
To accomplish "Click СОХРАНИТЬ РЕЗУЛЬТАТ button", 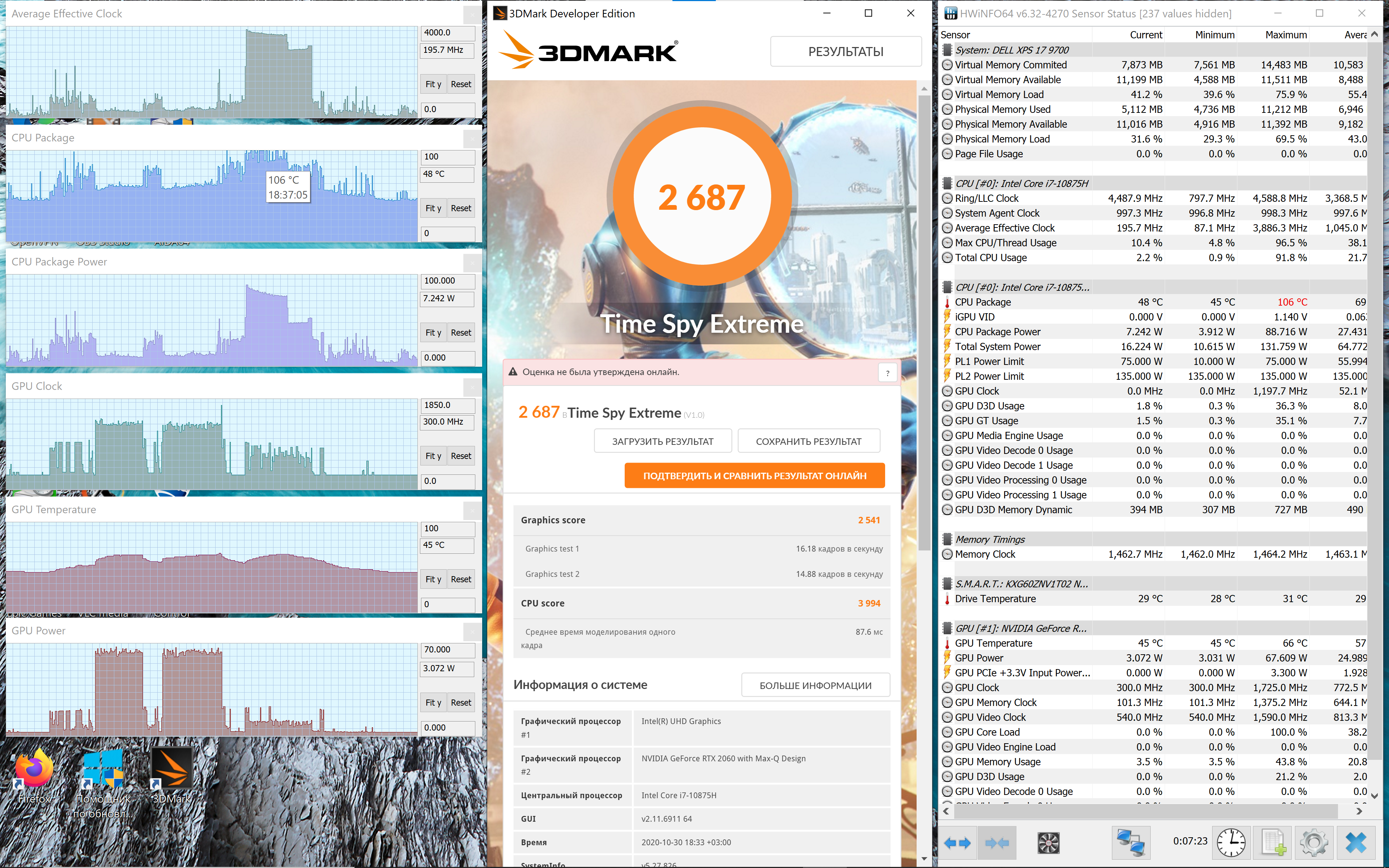I will [x=808, y=442].
